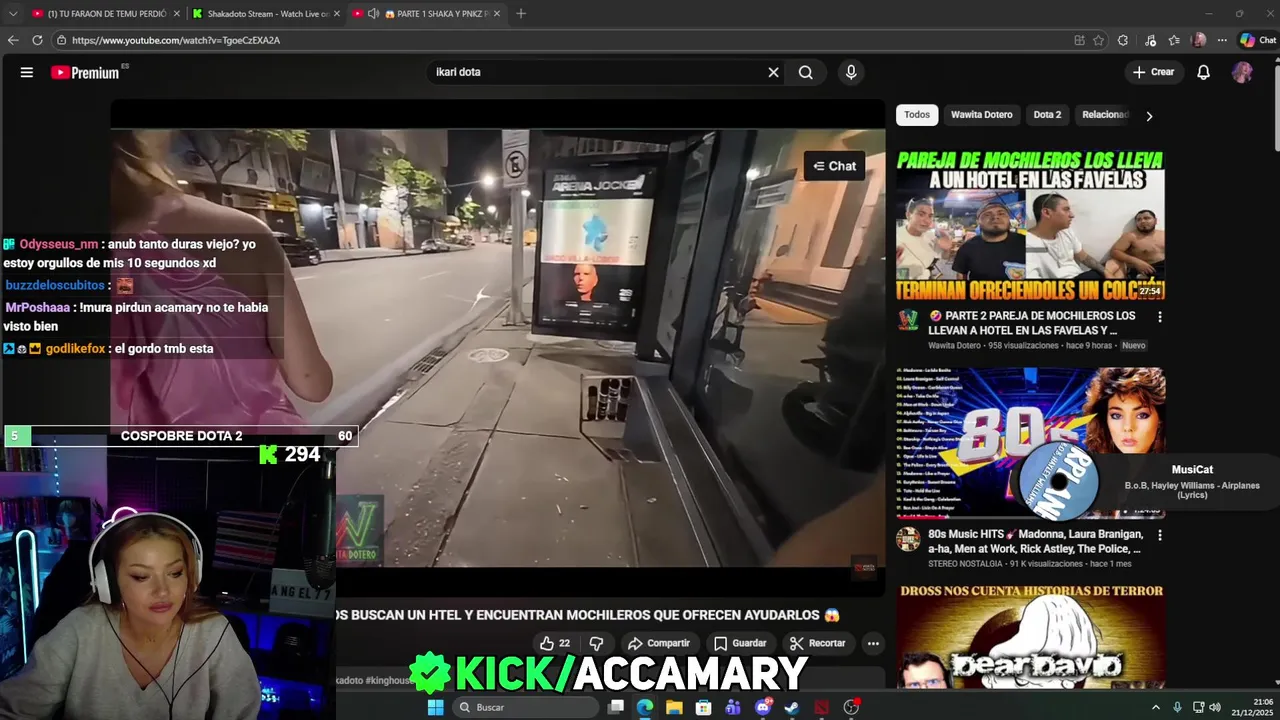Open the Windows Start menu
1280x720 pixels.
pos(435,707)
